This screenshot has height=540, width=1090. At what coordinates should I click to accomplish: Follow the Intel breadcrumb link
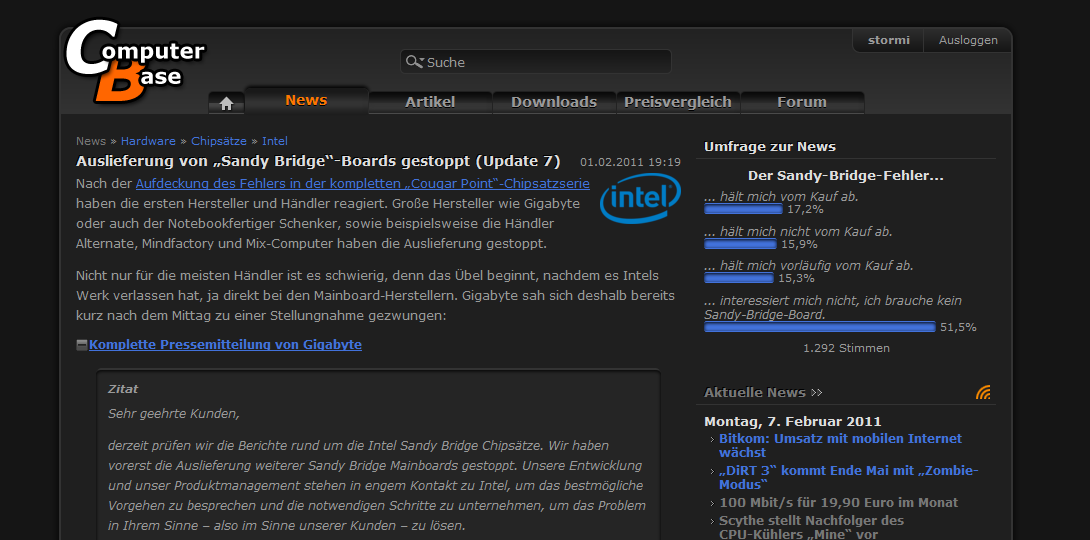click(275, 141)
